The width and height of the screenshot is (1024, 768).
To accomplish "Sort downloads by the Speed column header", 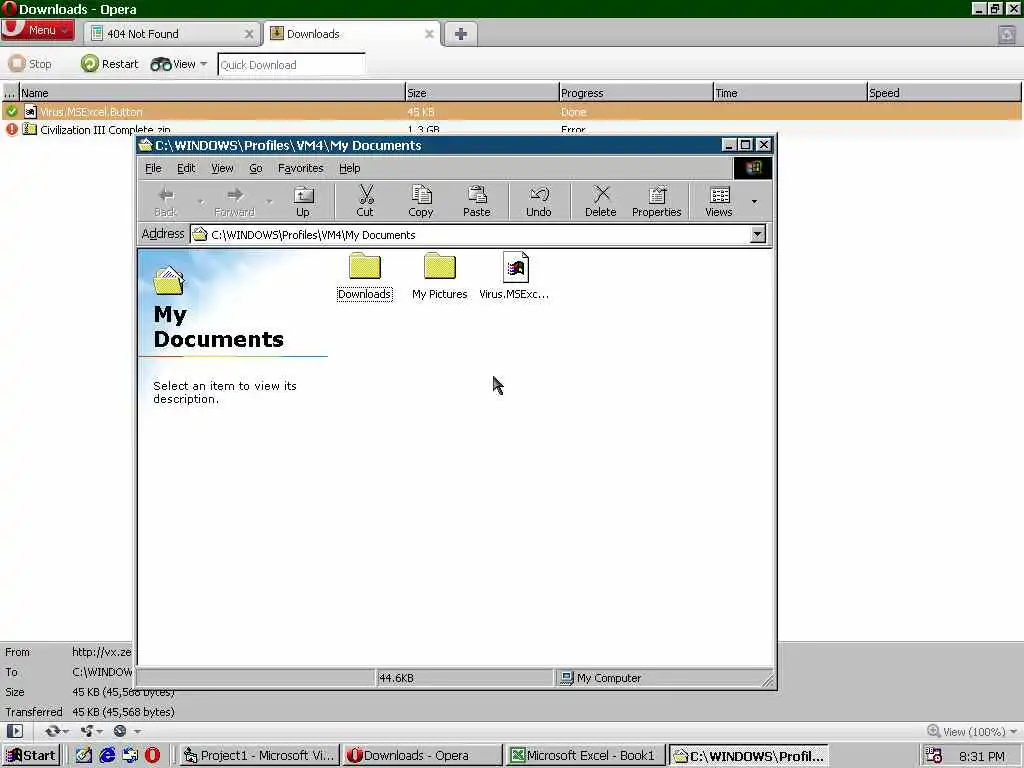I will click(944, 93).
